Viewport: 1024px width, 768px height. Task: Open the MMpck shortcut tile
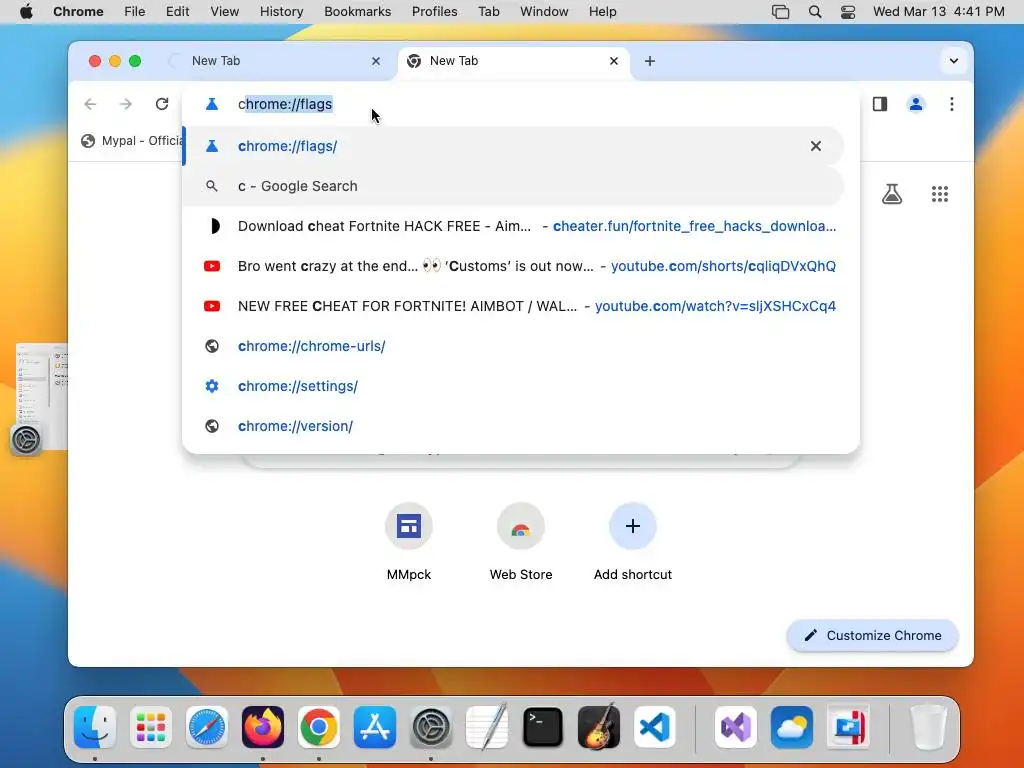409,541
